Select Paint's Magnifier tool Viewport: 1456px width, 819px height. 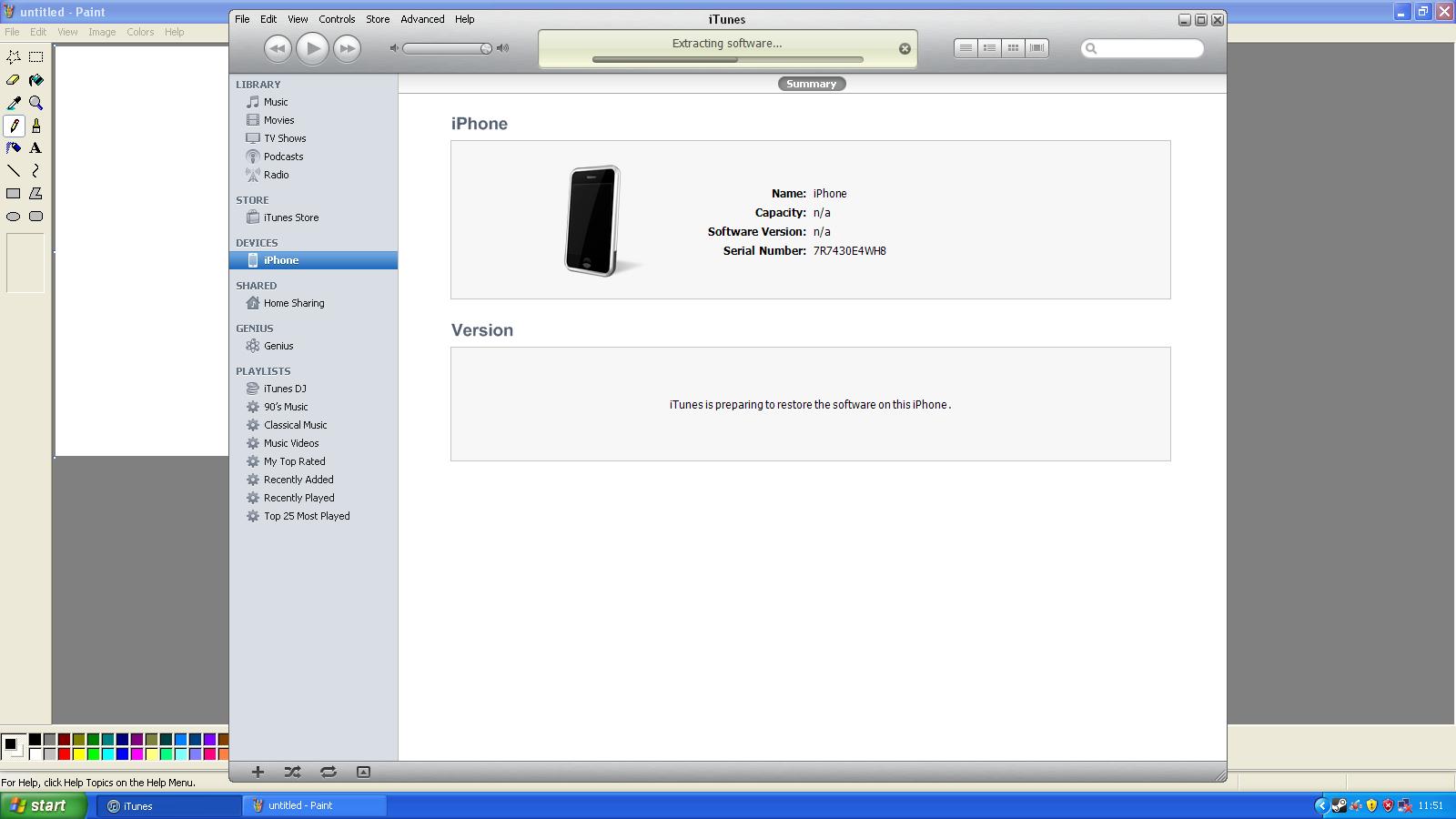35,103
